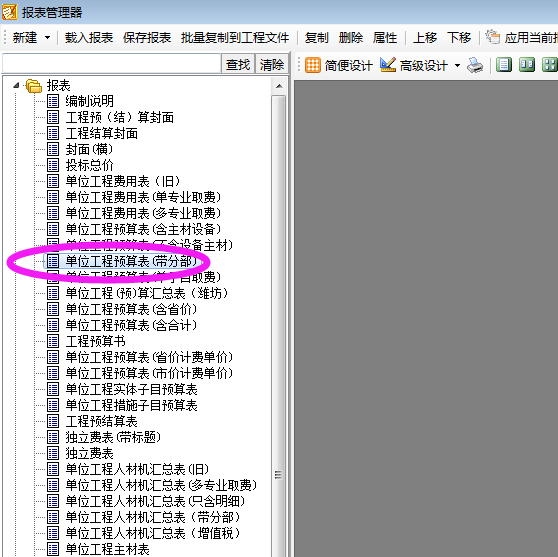Click the report manager title icon
This screenshot has height=557, width=558.
pos(9,12)
